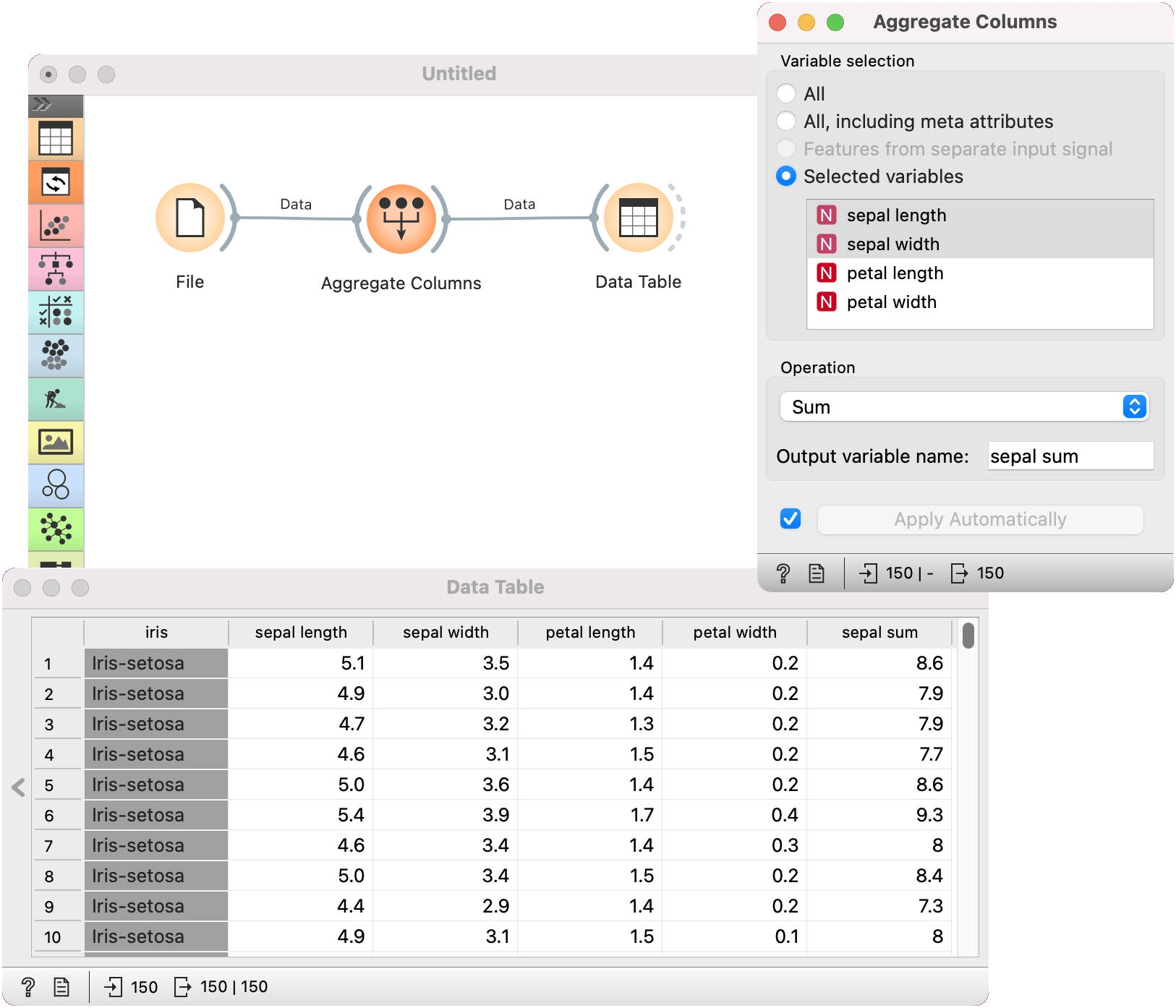Open the report icon in Data Table status bar

pos(61,987)
